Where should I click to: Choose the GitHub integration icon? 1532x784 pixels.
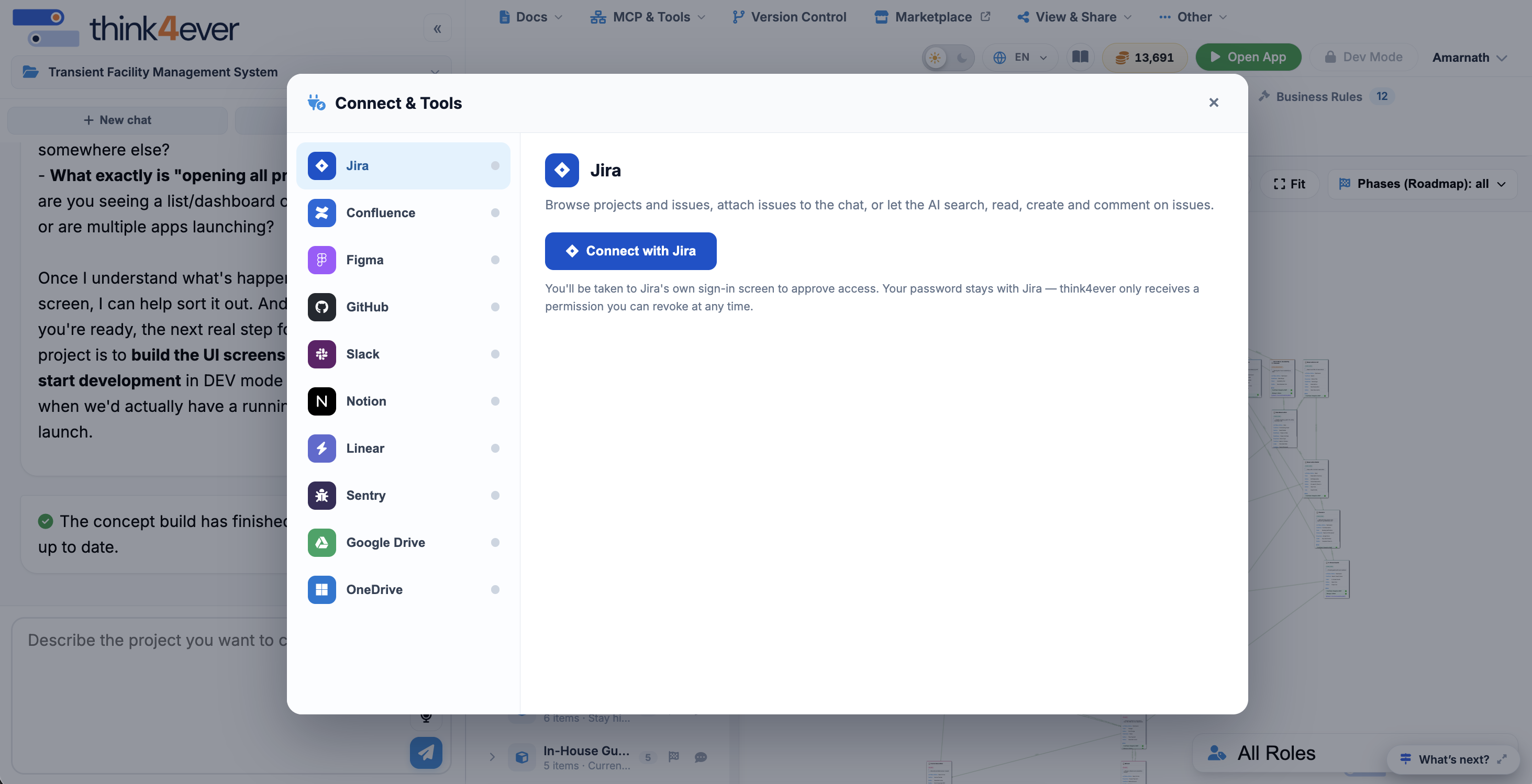click(x=322, y=307)
